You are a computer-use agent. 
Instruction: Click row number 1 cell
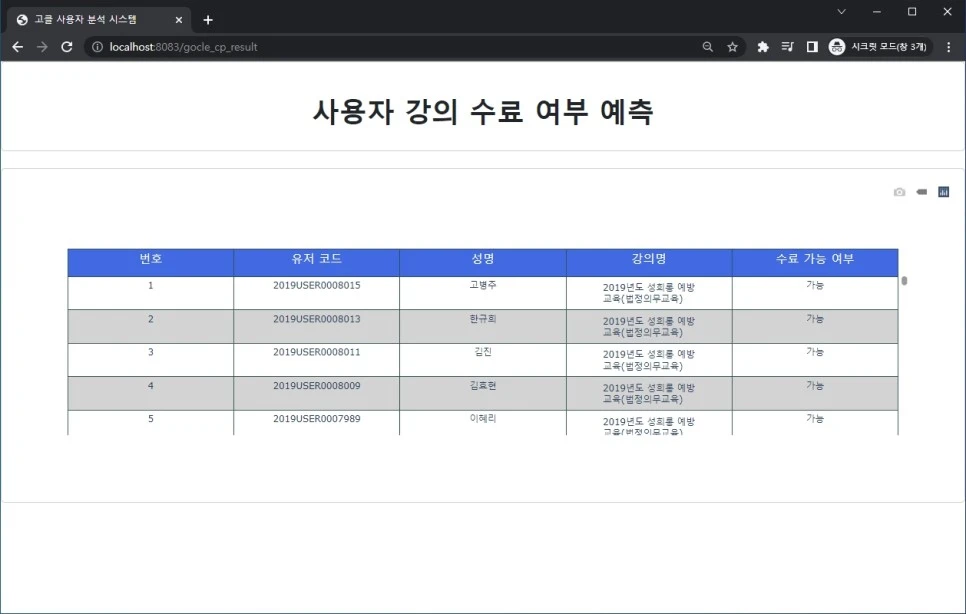[x=150, y=293]
